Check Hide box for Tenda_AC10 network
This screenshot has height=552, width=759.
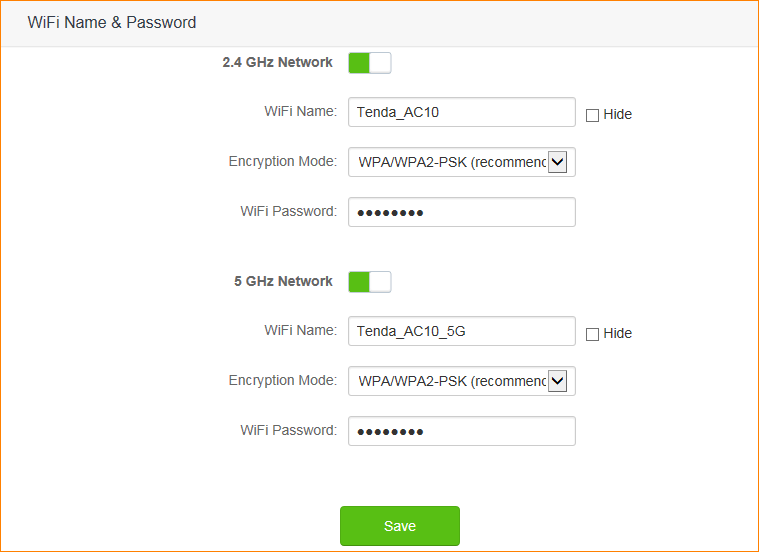(592, 115)
